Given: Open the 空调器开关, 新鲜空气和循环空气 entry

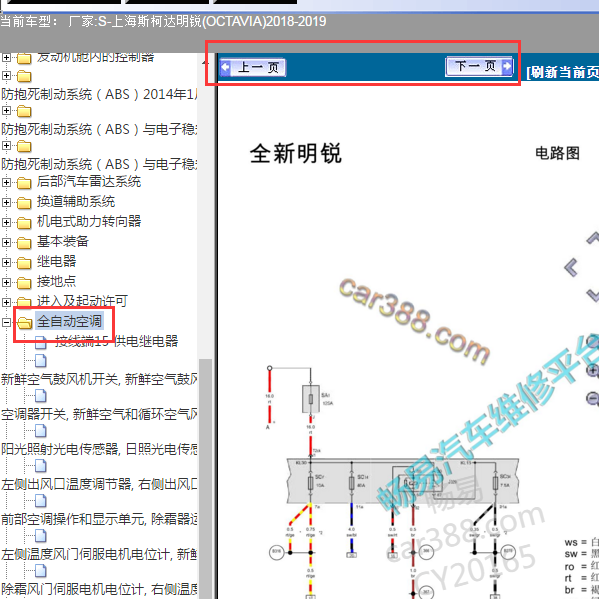Looking at the screenshot, I should click(x=99, y=414).
